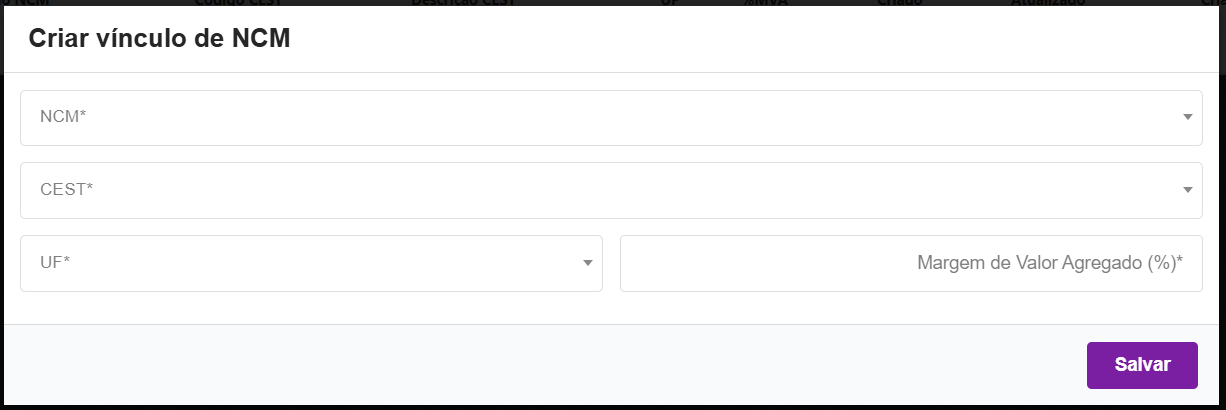This screenshot has width=1226, height=410.
Task: Click the 'Margem de Valor Agregado (%)*' placeholder
Action: [x=1050, y=263]
